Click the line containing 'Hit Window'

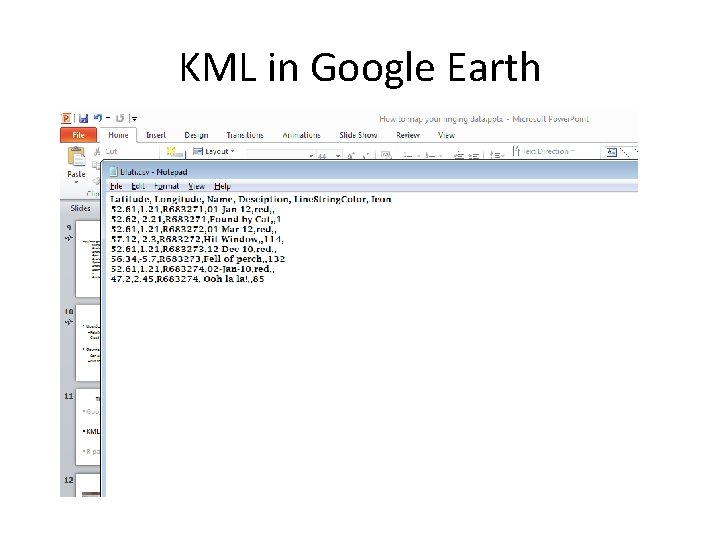tap(197, 239)
